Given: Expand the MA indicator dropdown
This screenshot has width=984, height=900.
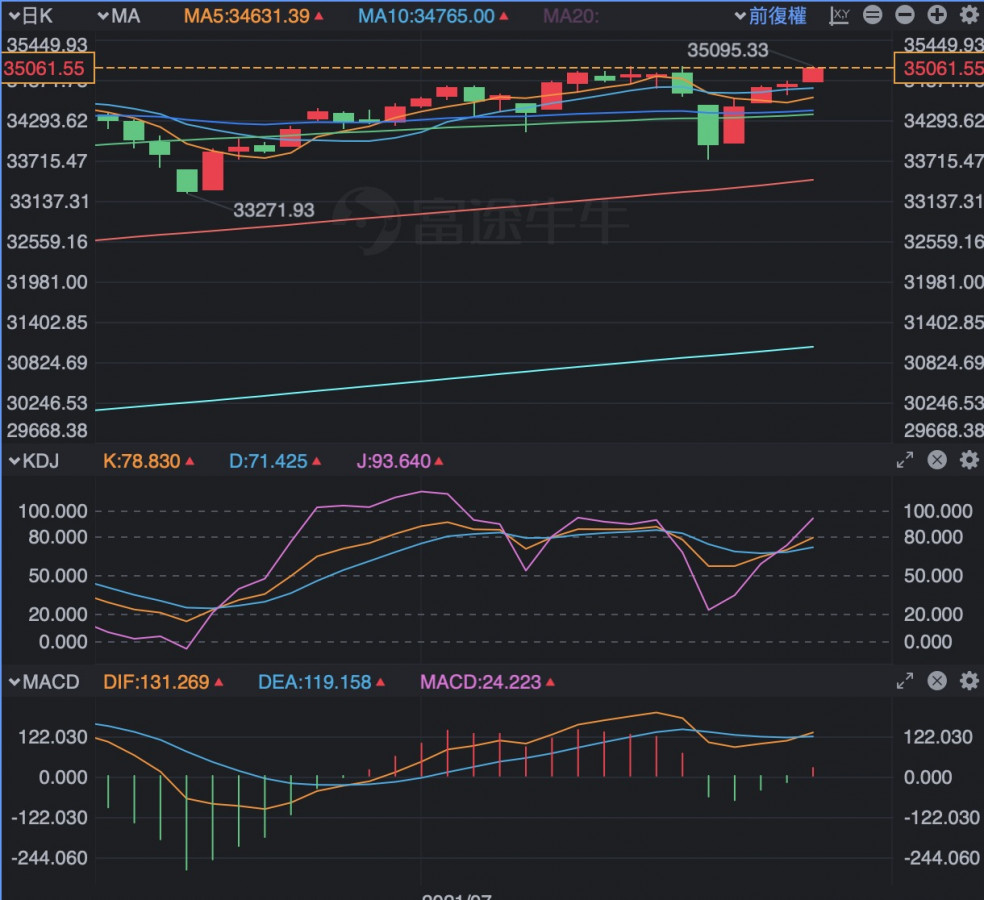Looking at the screenshot, I should tap(119, 16).
